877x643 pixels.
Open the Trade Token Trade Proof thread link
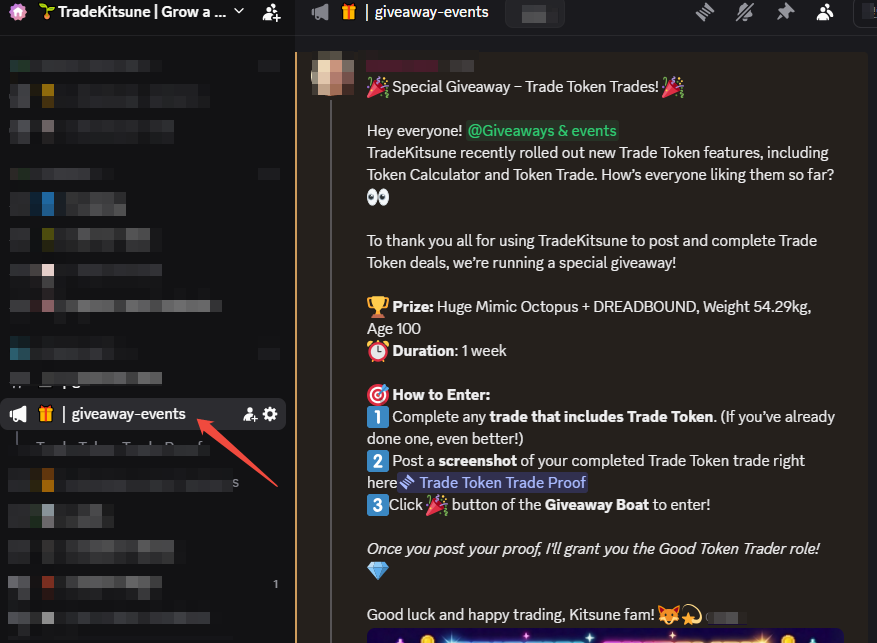(x=492, y=483)
